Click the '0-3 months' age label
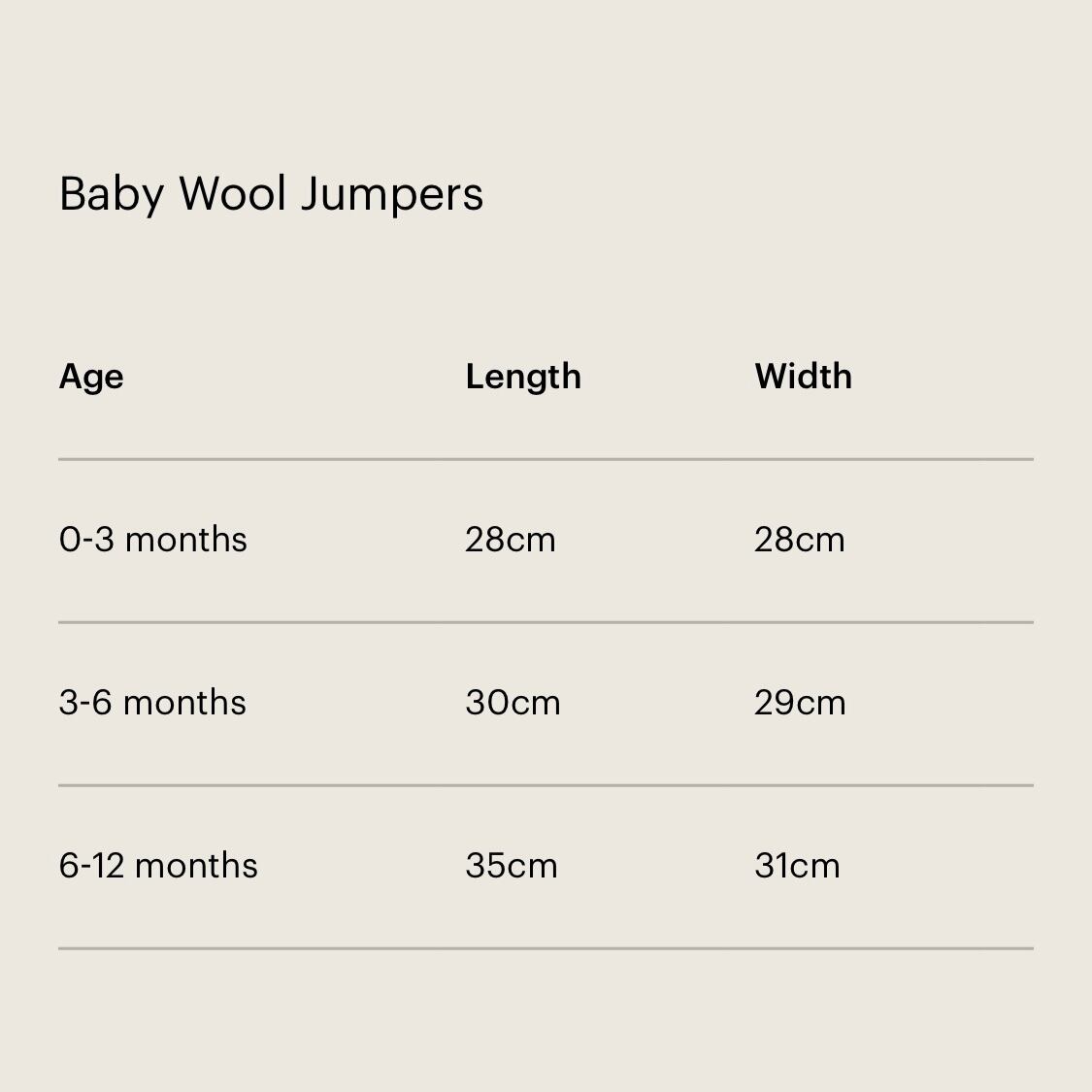 coord(153,540)
